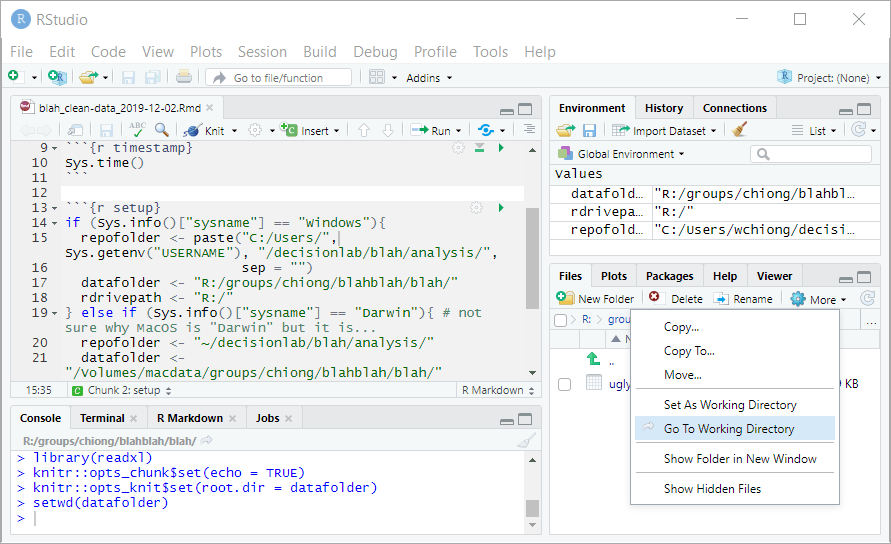The width and height of the screenshot is (891, 544).
Task: Click New Folder button
Action: (x=595, y=298)
